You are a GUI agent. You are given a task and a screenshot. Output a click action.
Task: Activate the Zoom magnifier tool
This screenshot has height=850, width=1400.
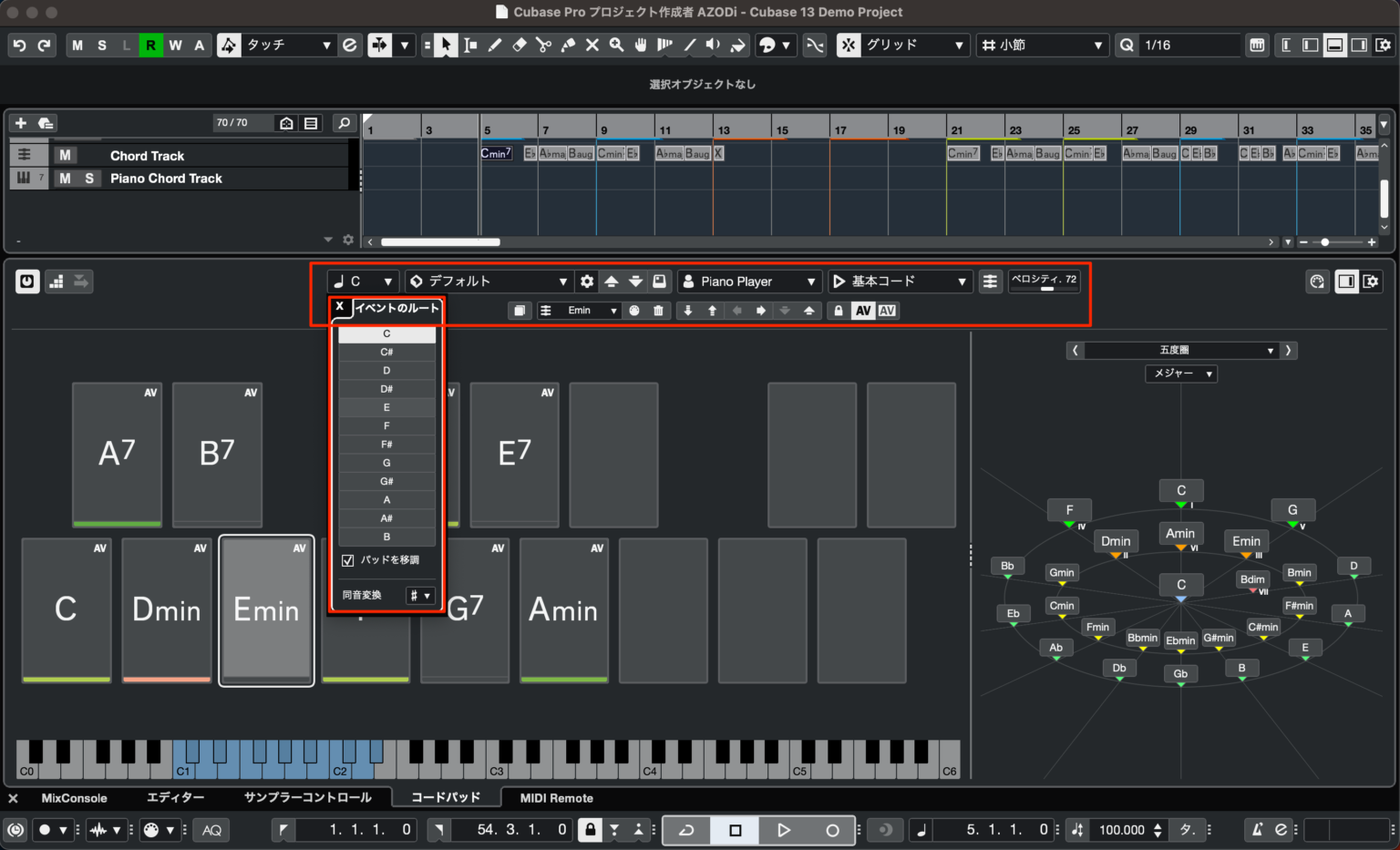pos(616,45)
